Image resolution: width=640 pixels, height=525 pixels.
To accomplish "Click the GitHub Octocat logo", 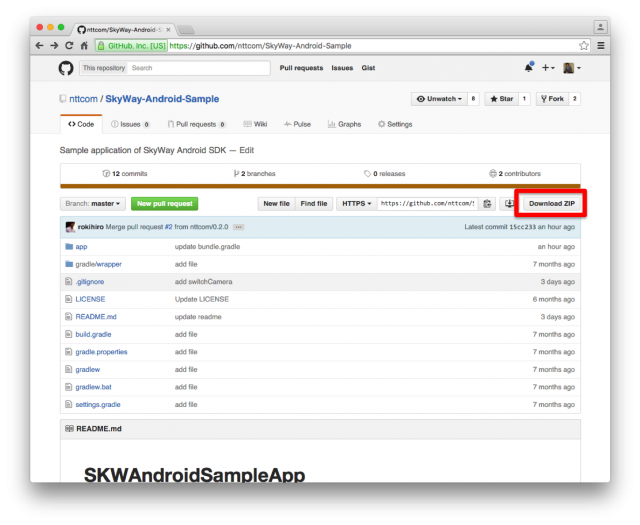I will click(x=66, y=68).
